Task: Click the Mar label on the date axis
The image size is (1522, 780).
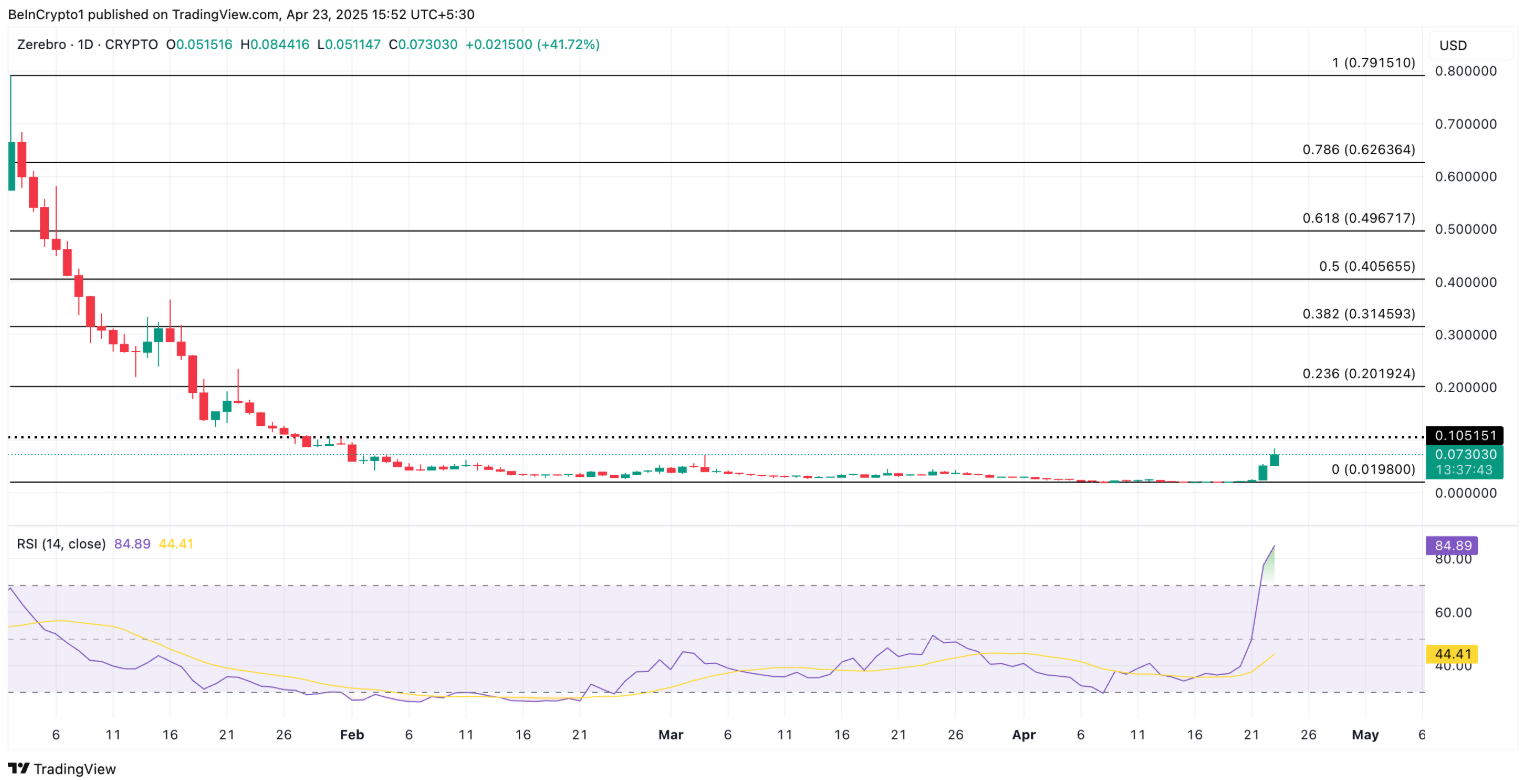Action: coord(670,734)
